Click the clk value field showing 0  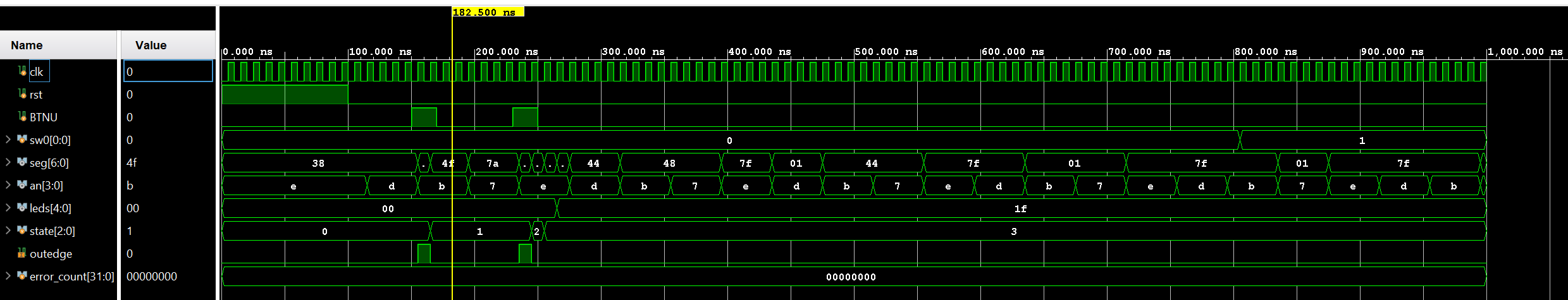pos(168,71)
